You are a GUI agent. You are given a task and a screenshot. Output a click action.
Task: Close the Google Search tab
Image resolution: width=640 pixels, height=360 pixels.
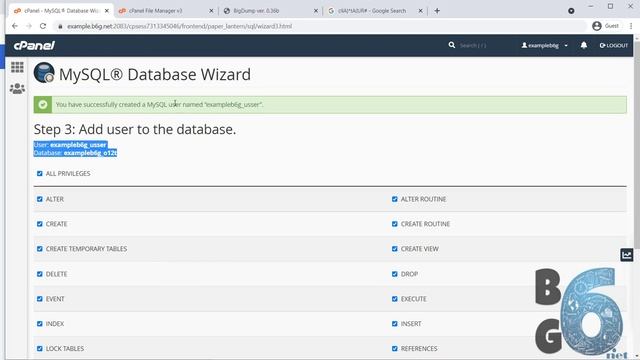coord(420,11)
